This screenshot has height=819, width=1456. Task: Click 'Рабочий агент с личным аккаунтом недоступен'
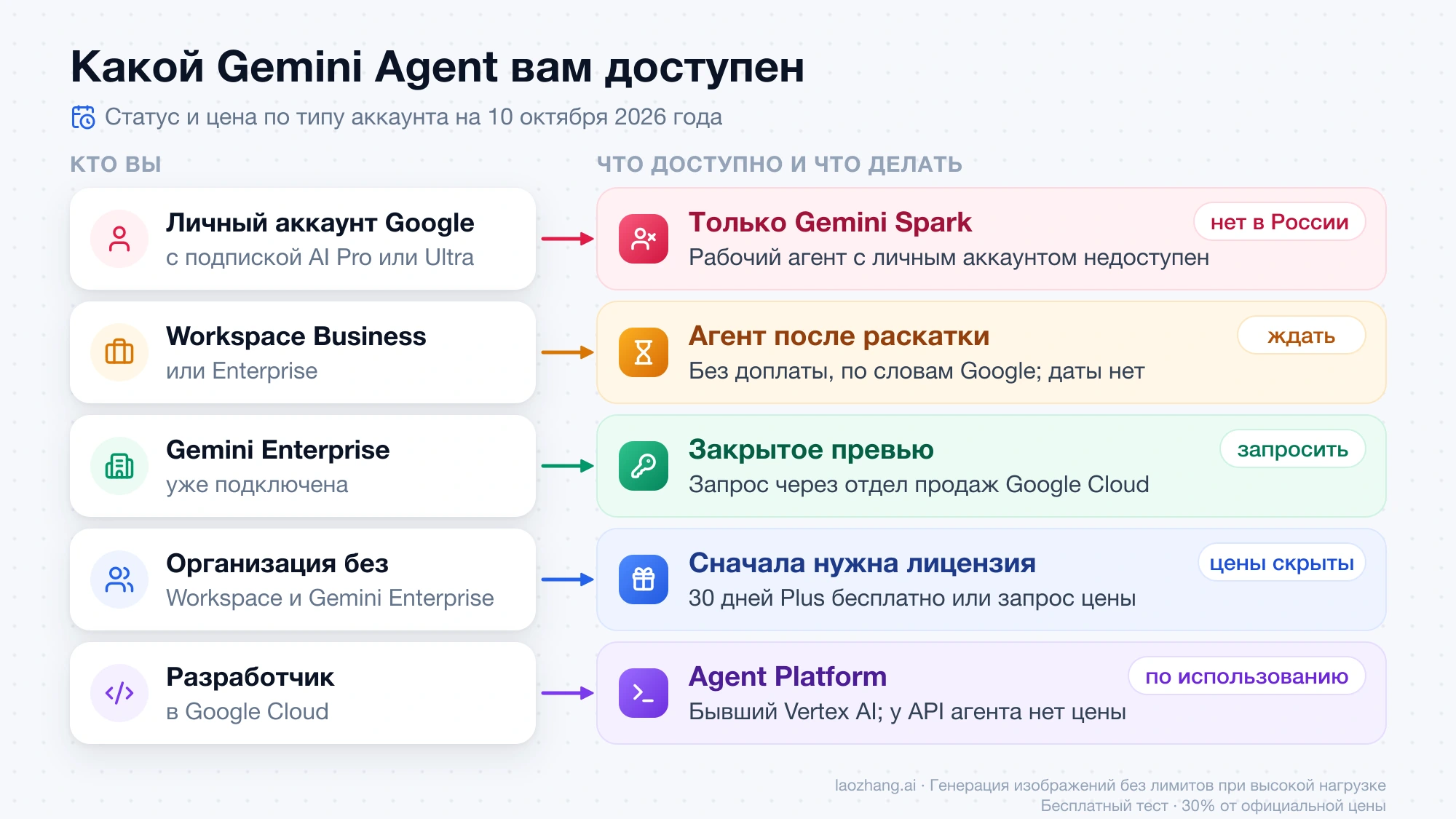(x=949, y=257)
